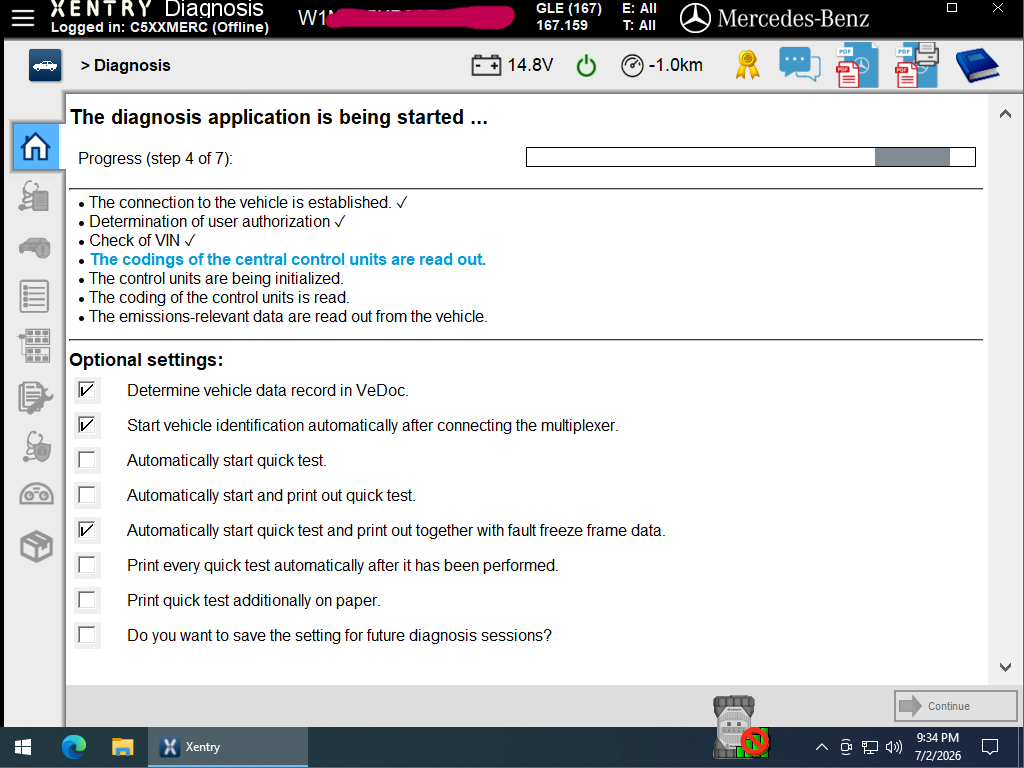Click the scroll down arrow
This screenshot has width=1024, height=768.
click(x=1005, y=667)
